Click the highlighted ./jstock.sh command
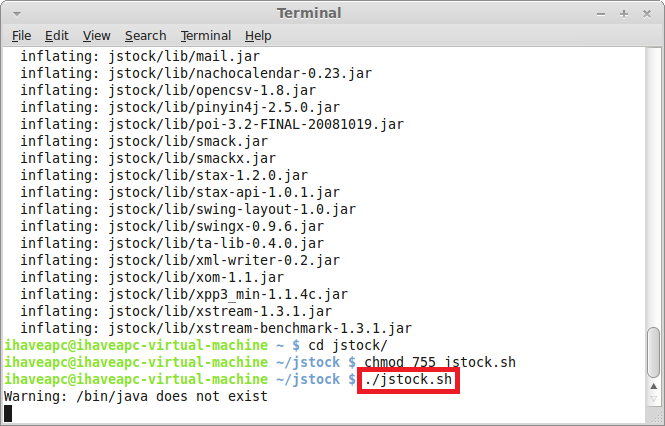This screenshot has height=426, width=665. (x=408, y=380)
